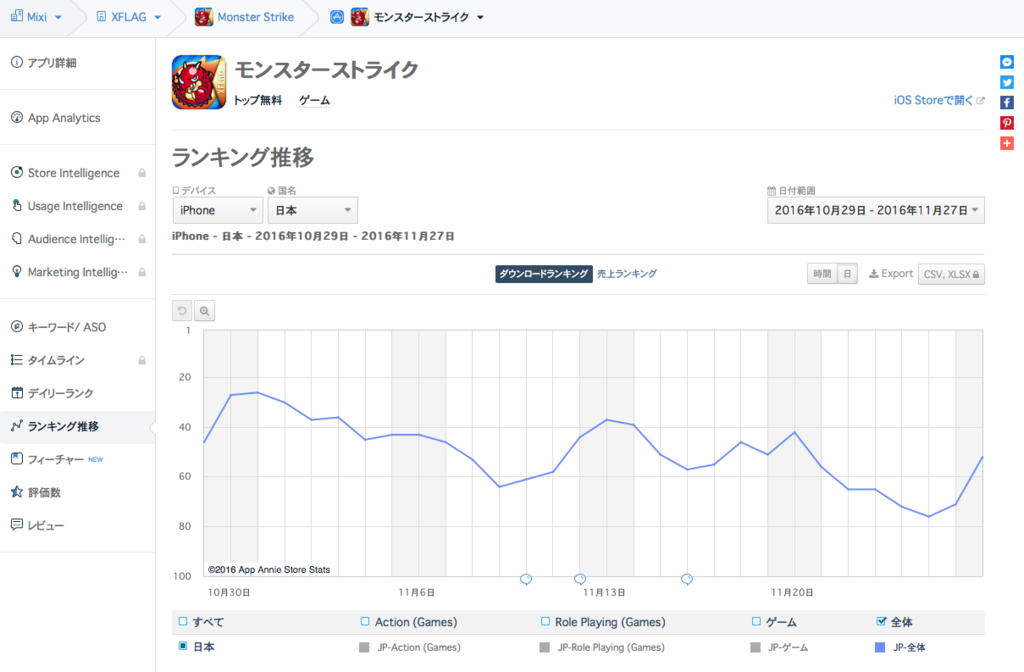Click the トップ無料 category link
Screen dimensions: 1024x672
pyautogui.click(x=258, y=100)
